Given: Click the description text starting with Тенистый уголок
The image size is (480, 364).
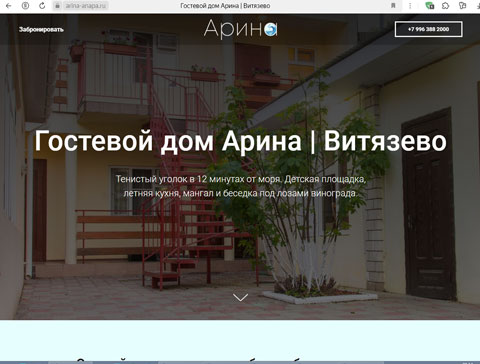Looking at the screenshot, I should click(240, 186).
